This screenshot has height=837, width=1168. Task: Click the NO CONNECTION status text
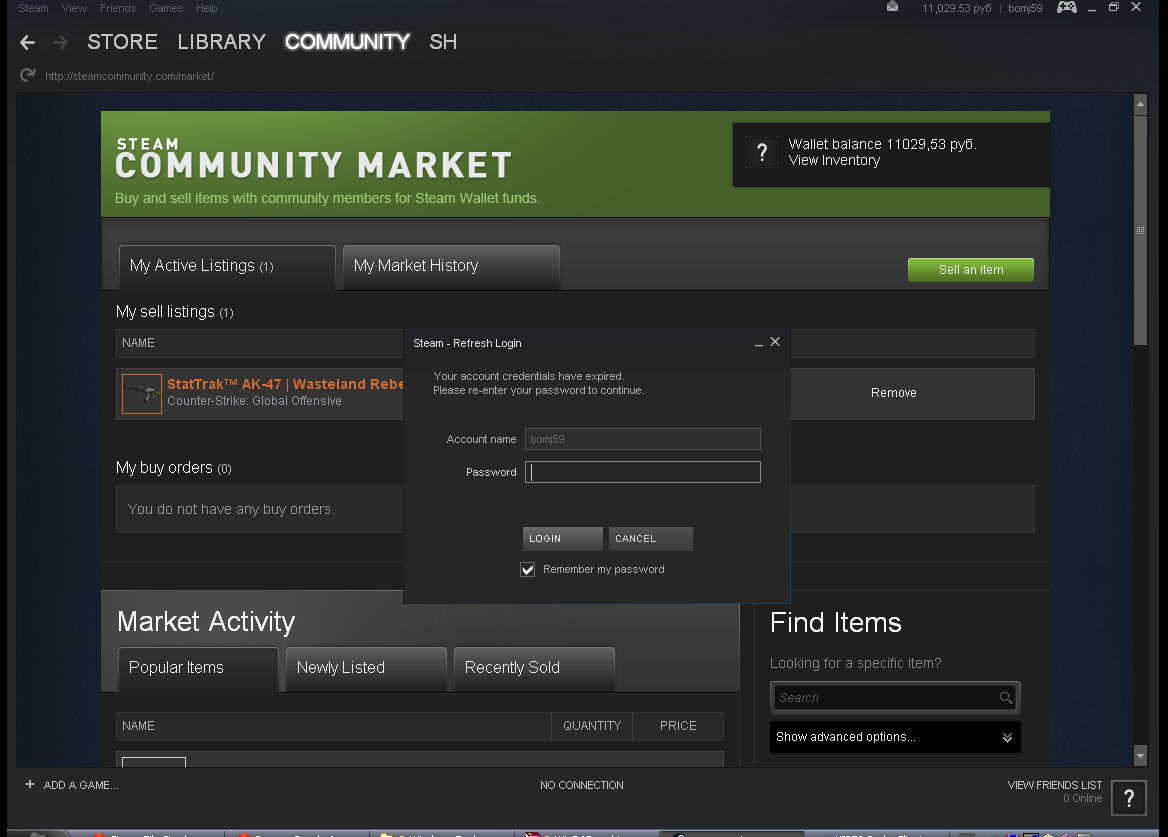click(x=582, y=785)
